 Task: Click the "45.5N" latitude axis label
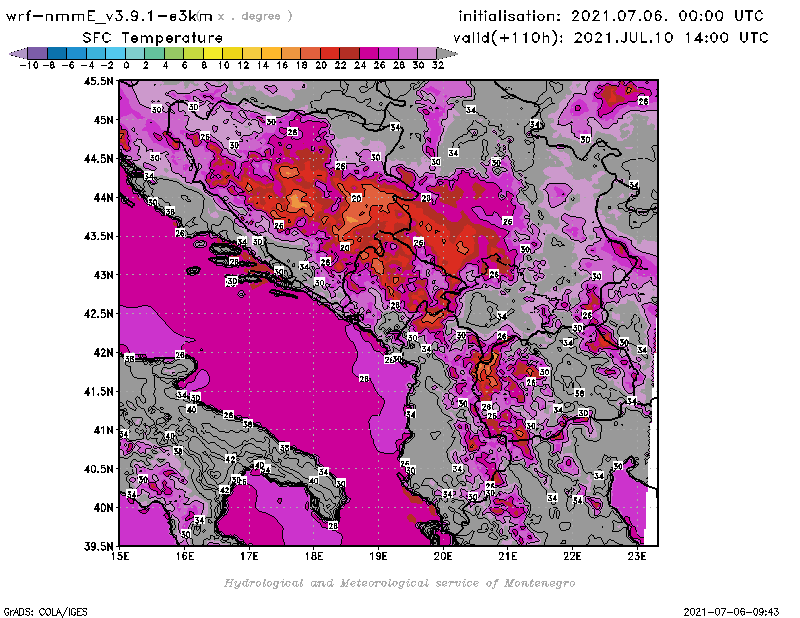98,81
